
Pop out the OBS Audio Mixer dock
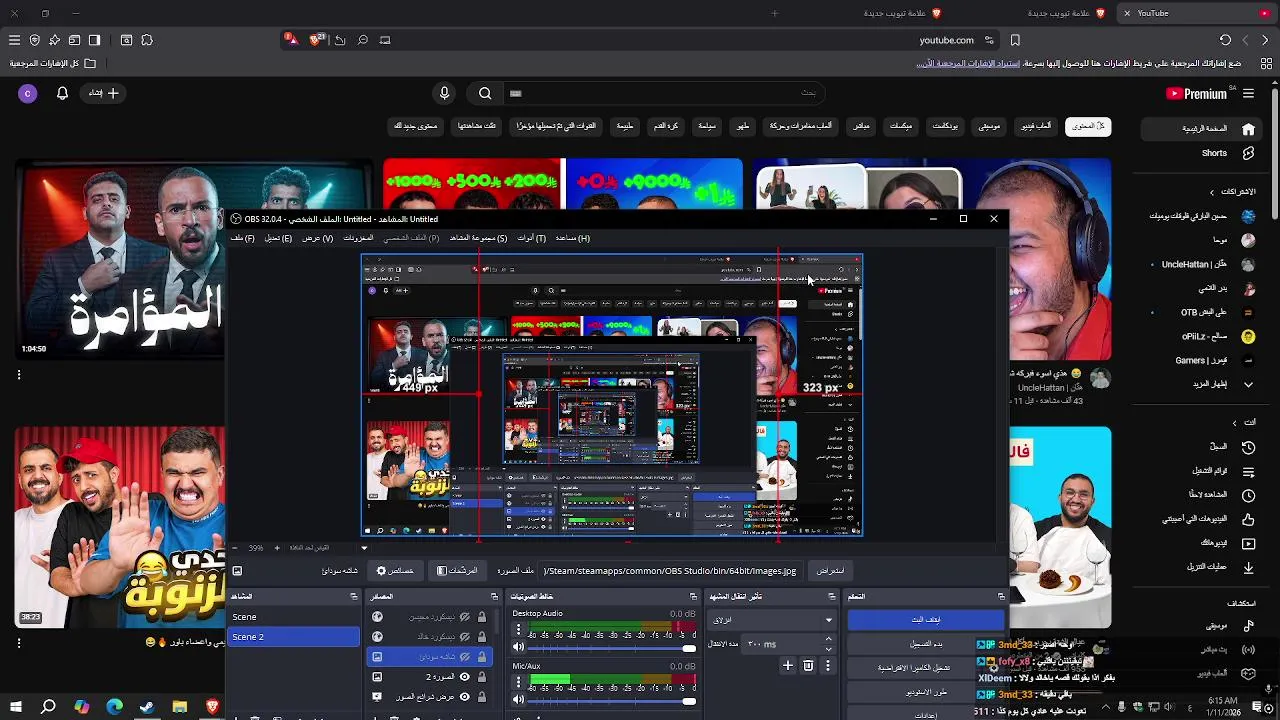coord(694,597)
